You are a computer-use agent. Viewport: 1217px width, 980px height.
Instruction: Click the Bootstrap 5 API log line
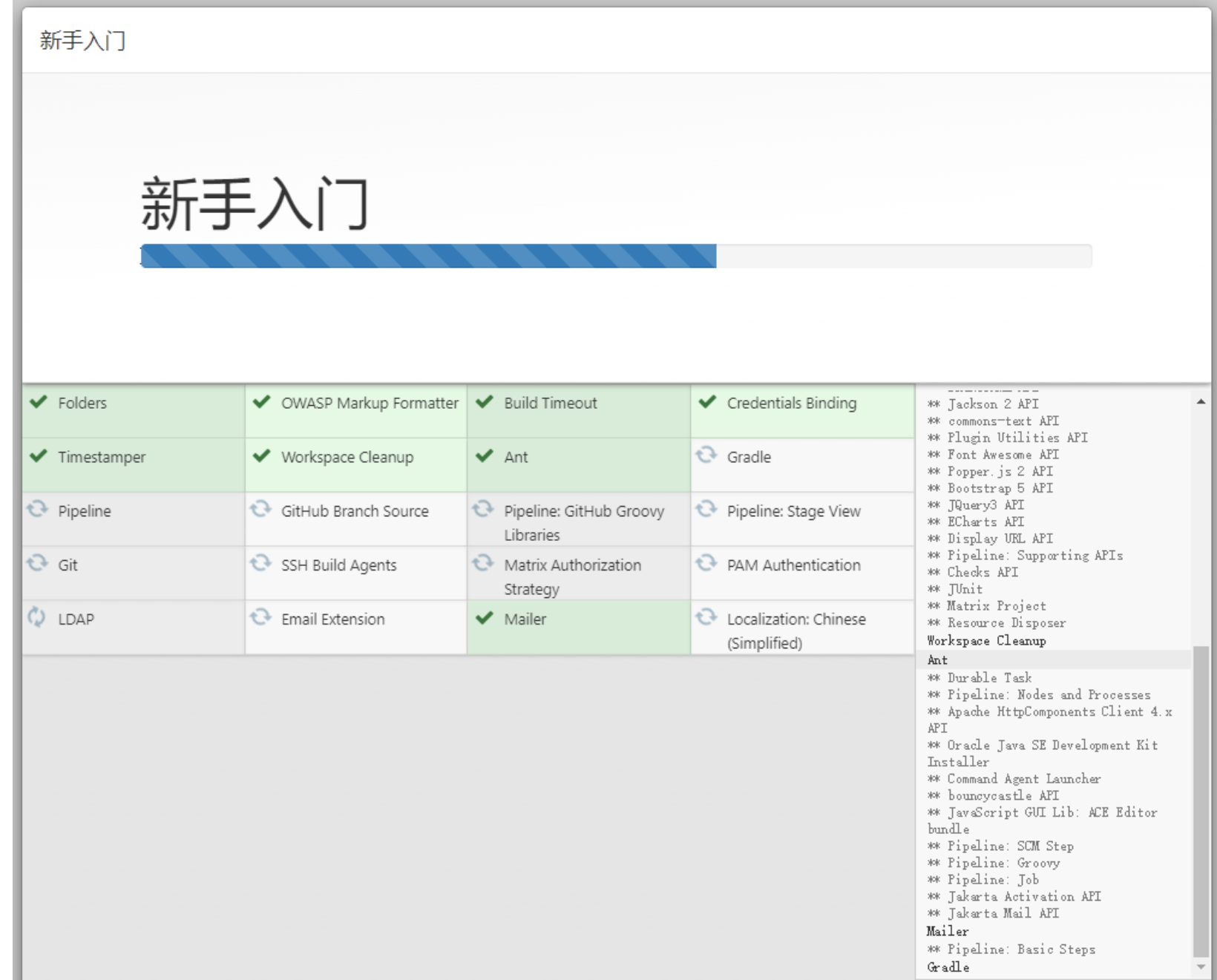click(990, 488)
